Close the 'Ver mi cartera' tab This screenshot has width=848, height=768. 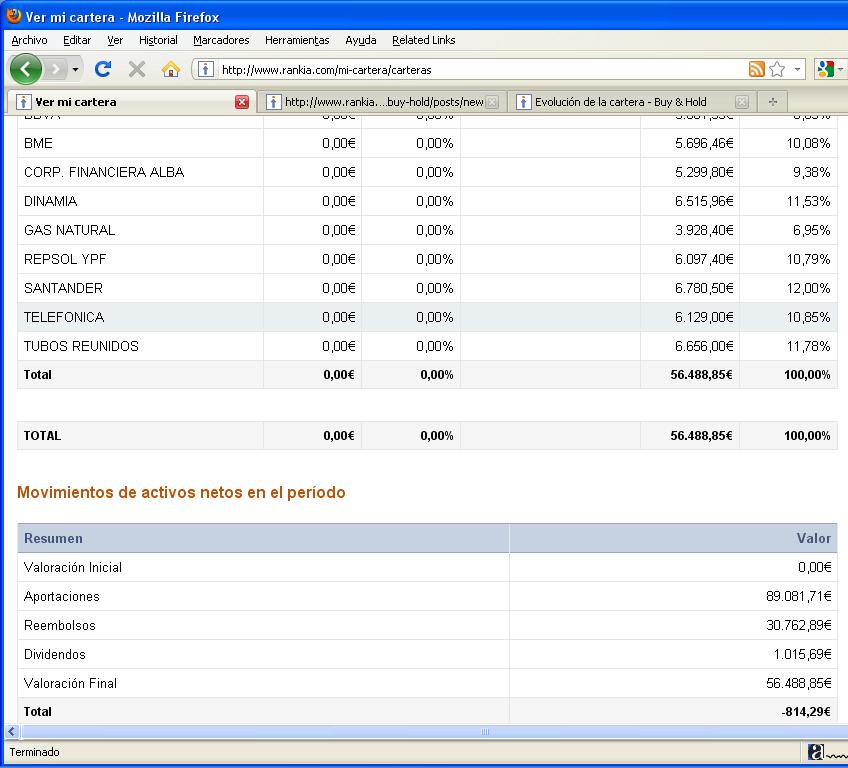(242, 102)
